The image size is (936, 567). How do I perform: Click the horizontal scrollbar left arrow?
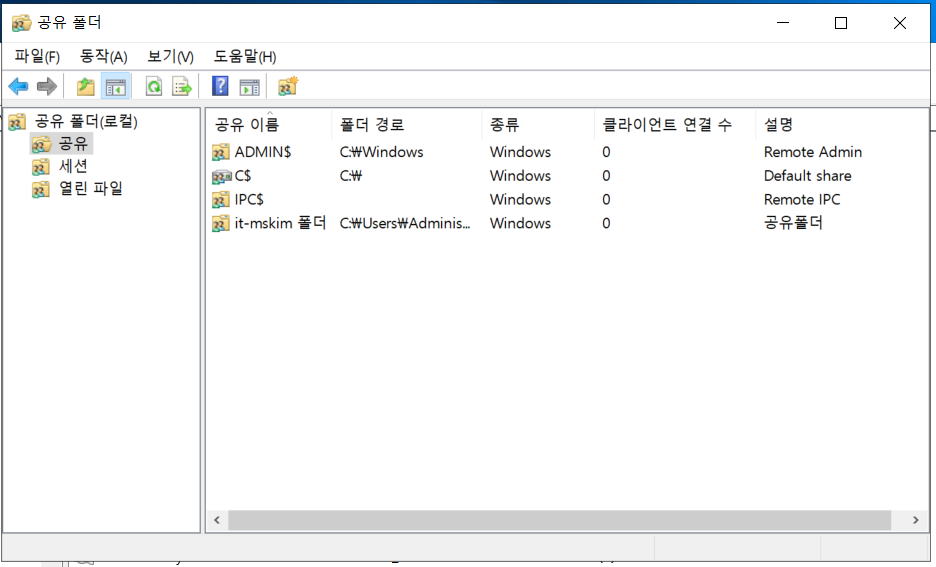tap(217, 520)
